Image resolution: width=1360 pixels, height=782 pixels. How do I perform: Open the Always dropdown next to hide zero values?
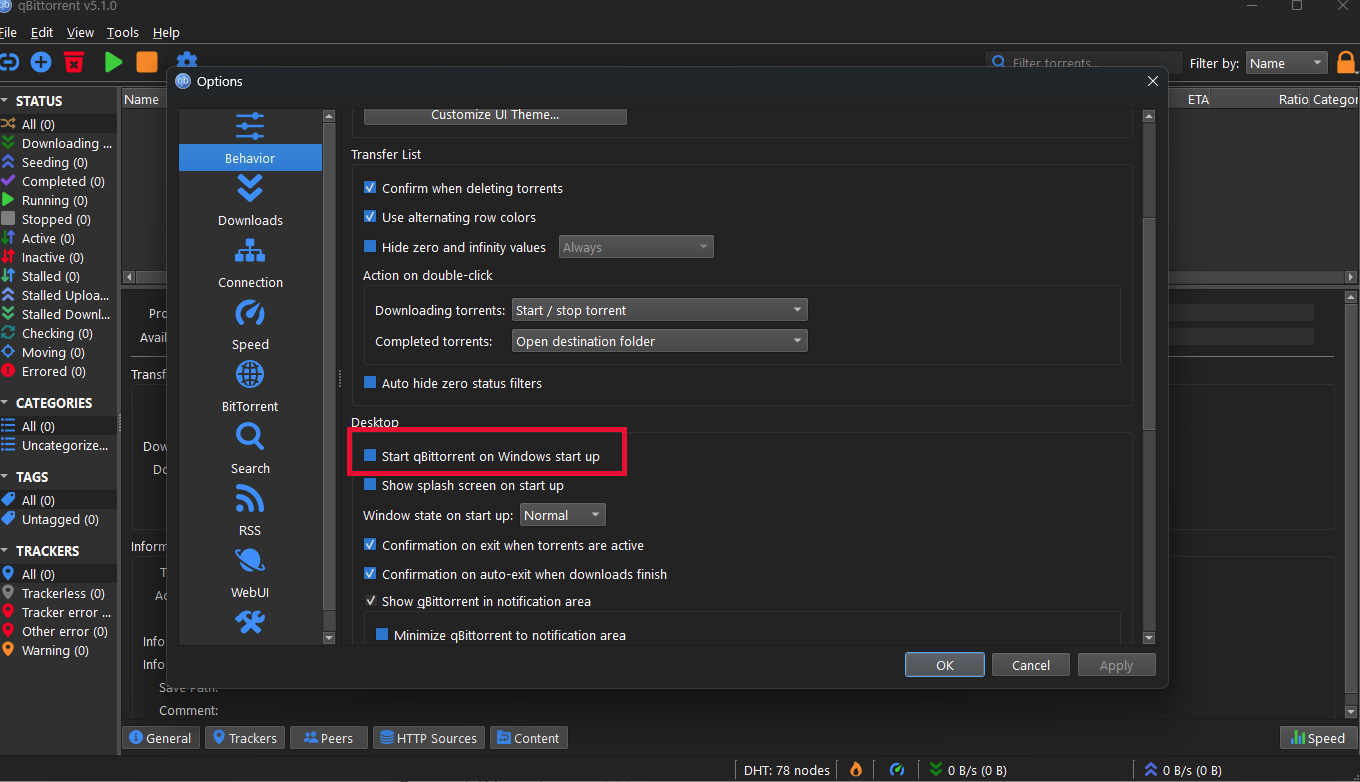[x=636, y=247]
